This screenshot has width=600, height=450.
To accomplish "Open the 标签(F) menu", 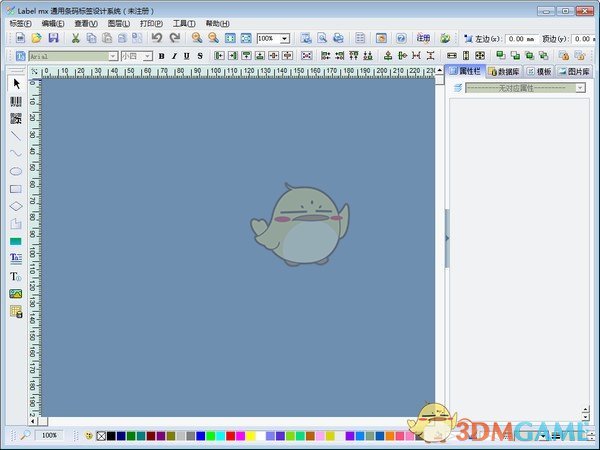I will (20, 24).
